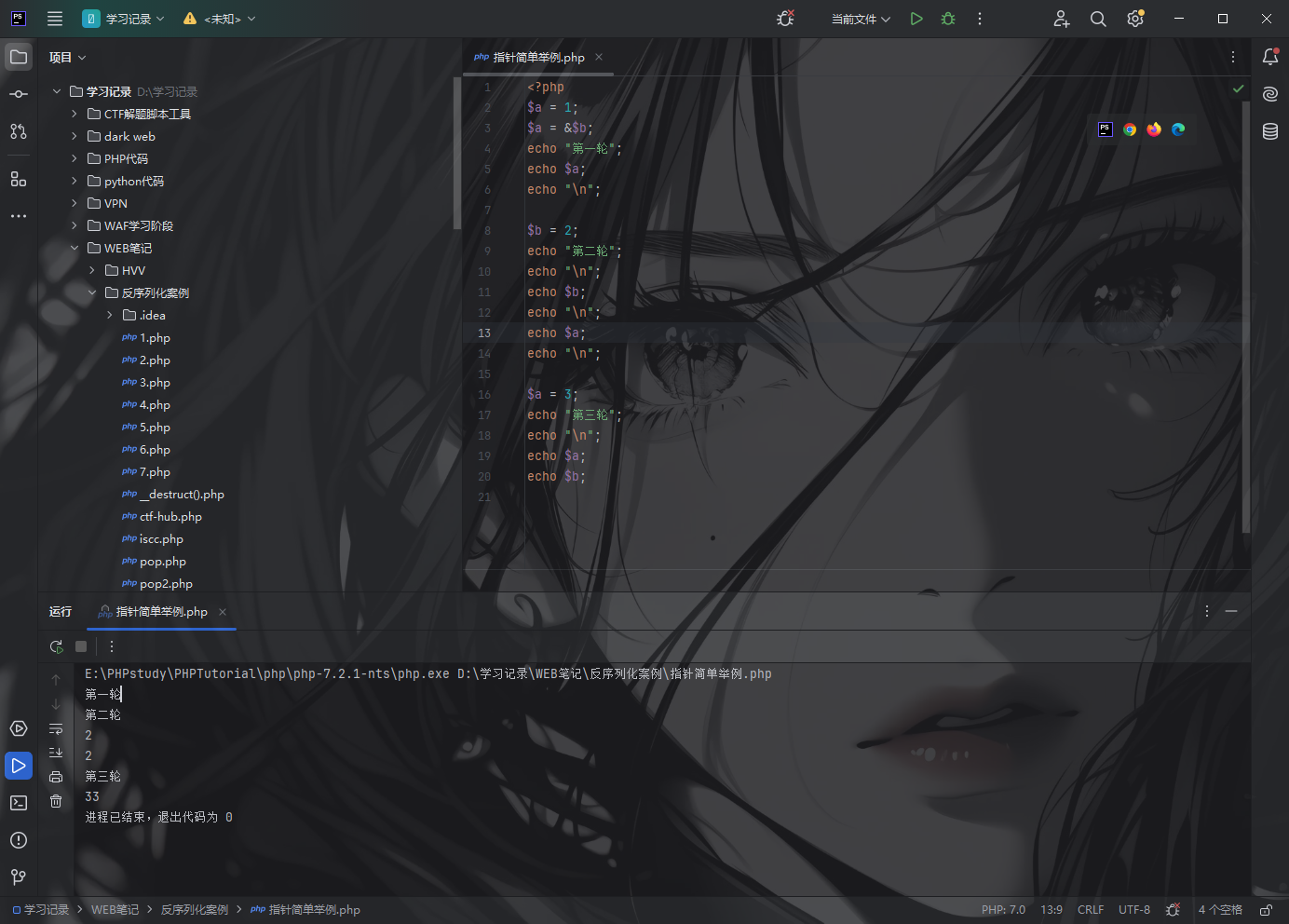Image resolution: width=1289 pixels, height=924 pixels.
Task: Open Run toolbar more actions
Action: (112, 646)
